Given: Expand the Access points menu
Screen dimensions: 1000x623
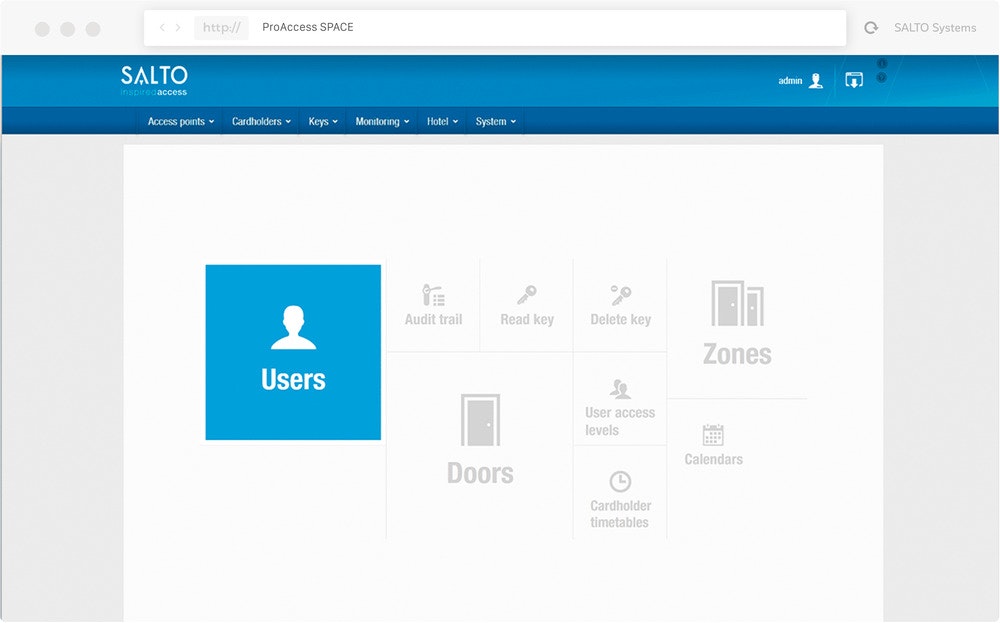Looking at the screenshot, I should pyautogui.click(x=181, y=122).
